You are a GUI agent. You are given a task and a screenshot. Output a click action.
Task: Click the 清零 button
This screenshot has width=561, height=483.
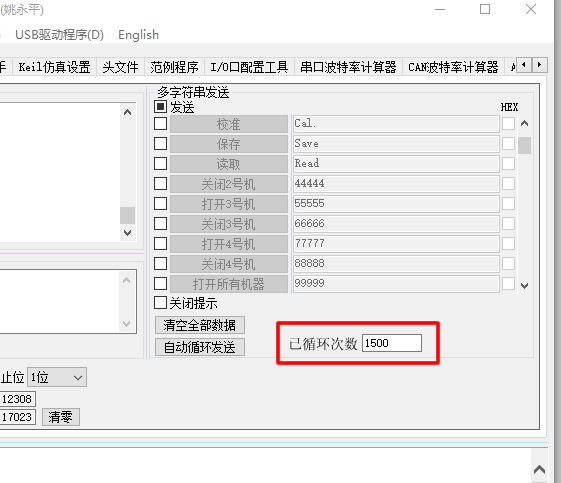tap(61, 417)
